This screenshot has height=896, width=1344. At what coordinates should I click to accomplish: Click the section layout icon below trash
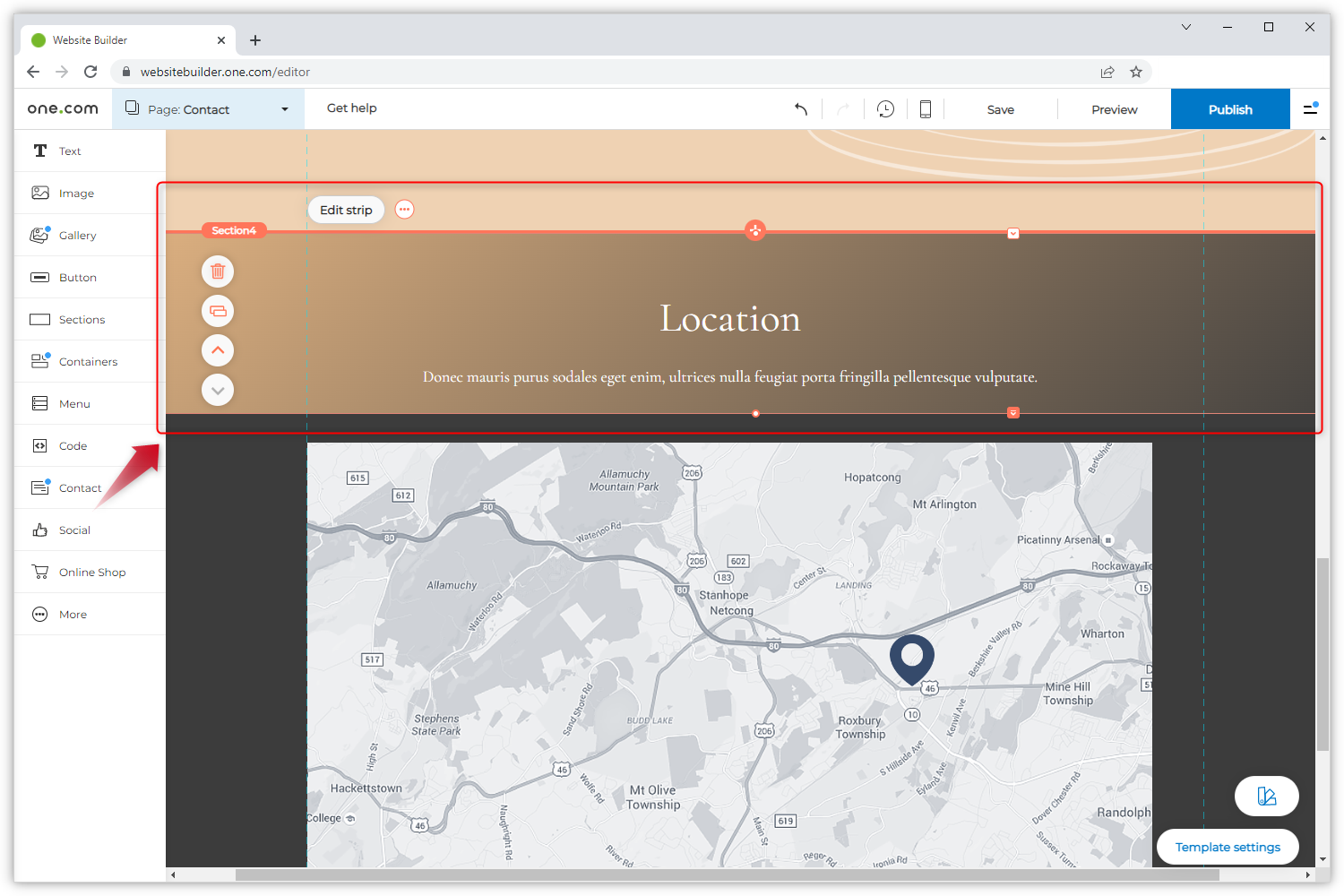pyautogui.click(x=218, y=311)
